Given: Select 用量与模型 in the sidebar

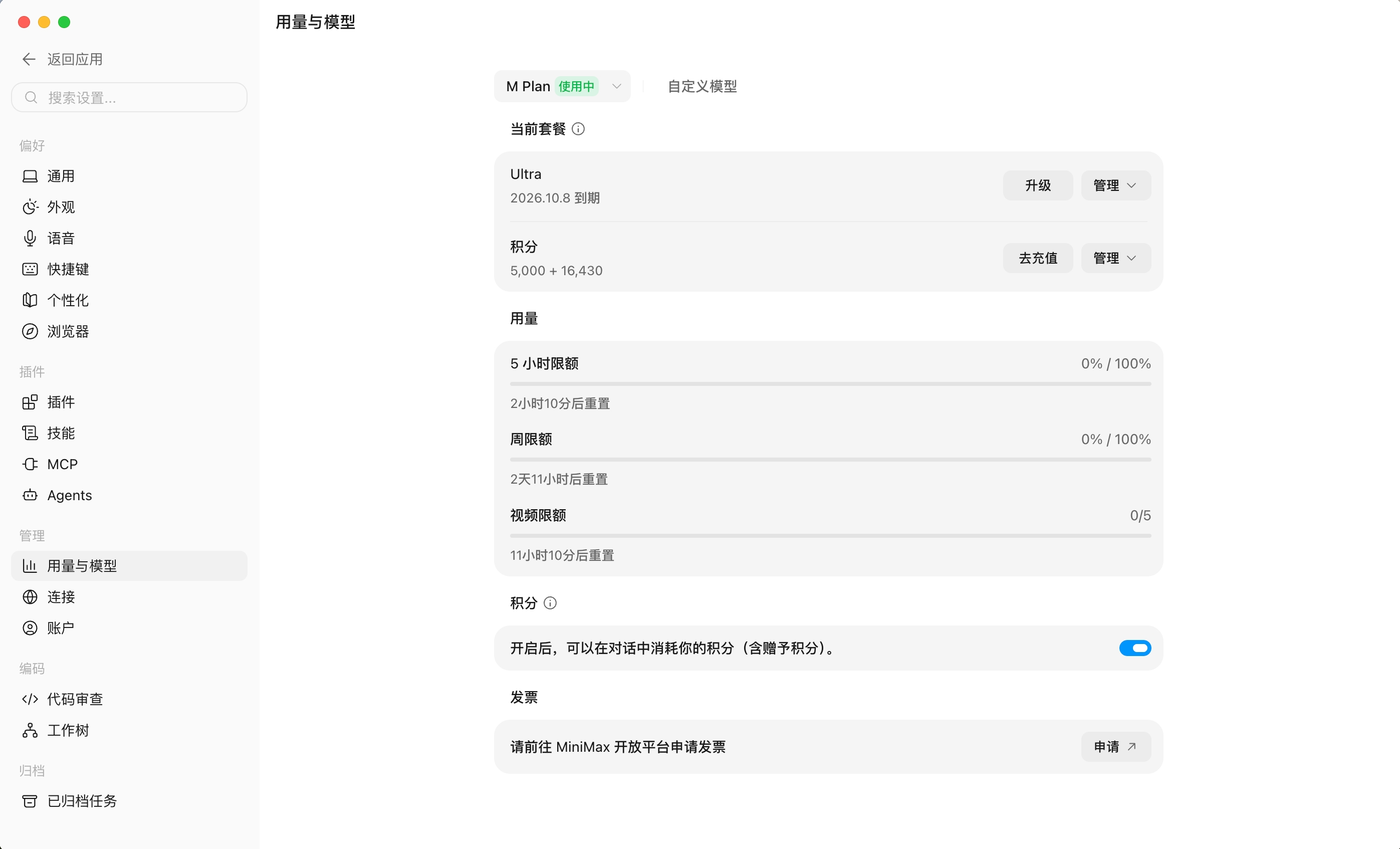Looking at the screenshot, I should (x=129, y=566).
